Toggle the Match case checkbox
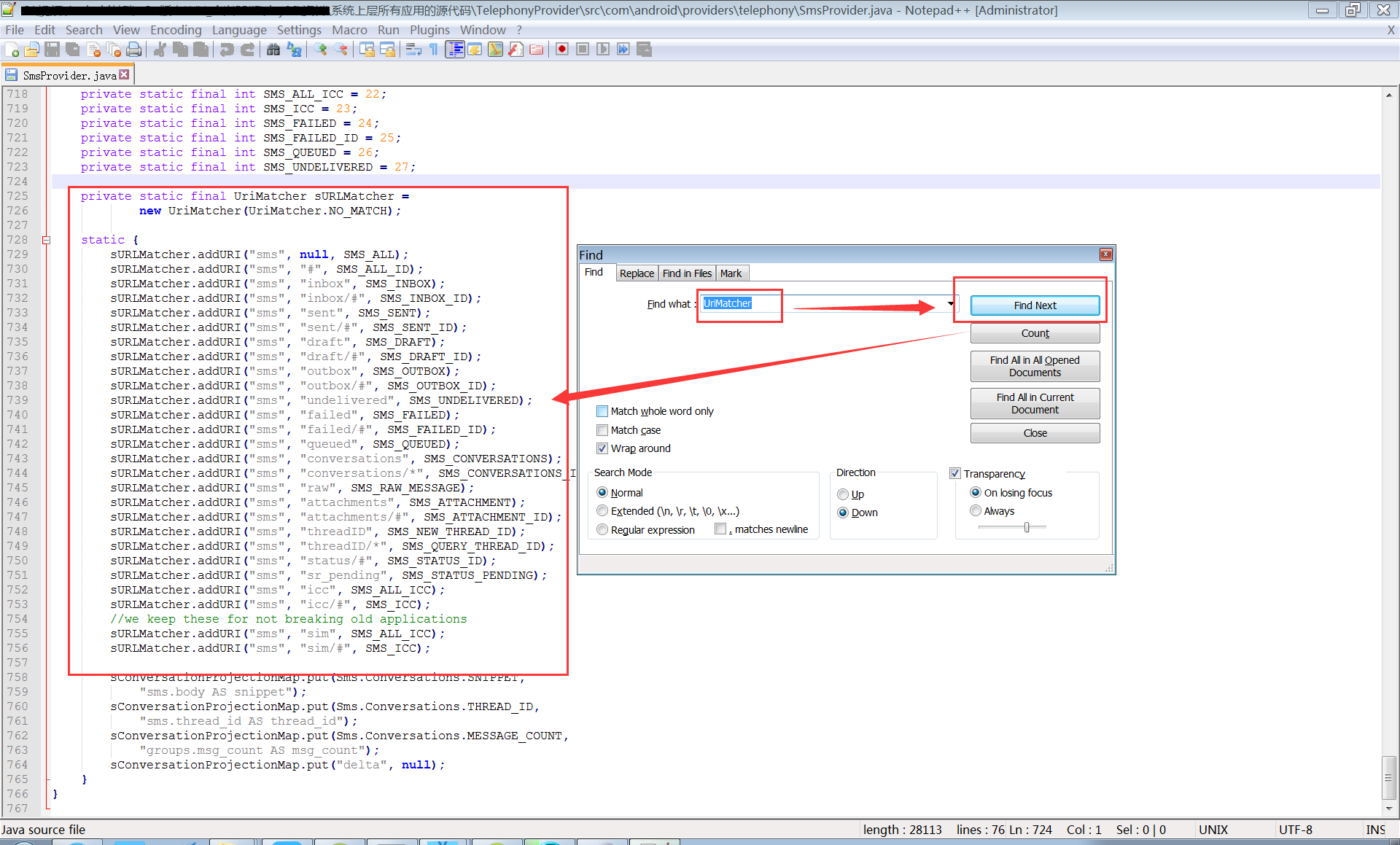Image resolution: width=1400 pixels, height=845 pixels. (x=602, y=430)
